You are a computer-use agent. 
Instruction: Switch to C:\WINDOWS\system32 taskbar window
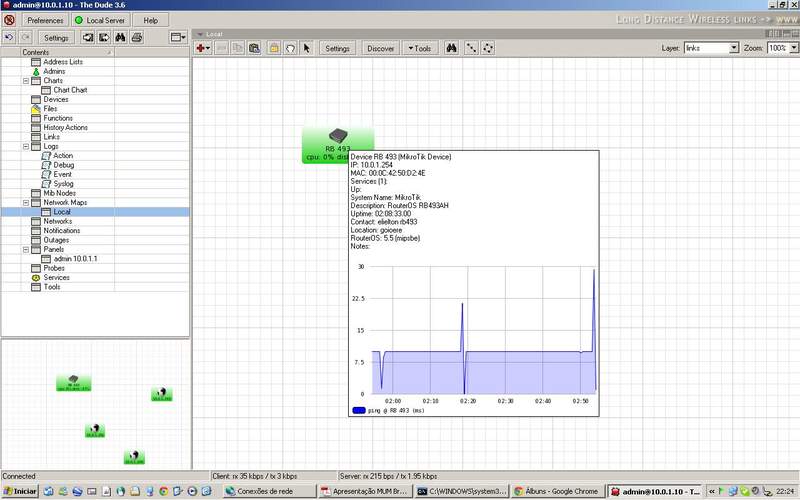[x=462, y=491]
